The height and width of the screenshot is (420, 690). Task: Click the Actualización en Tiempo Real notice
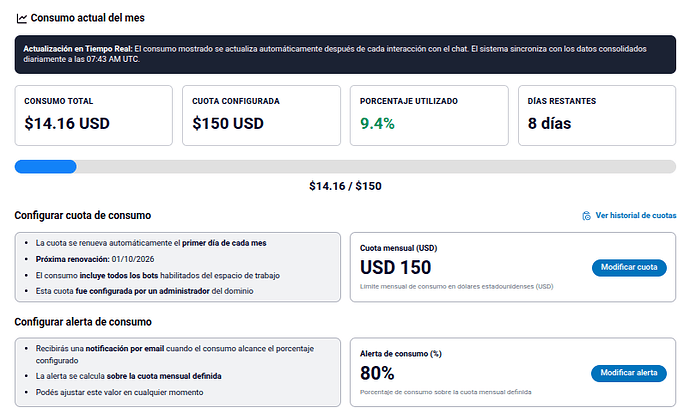(345, 54)
